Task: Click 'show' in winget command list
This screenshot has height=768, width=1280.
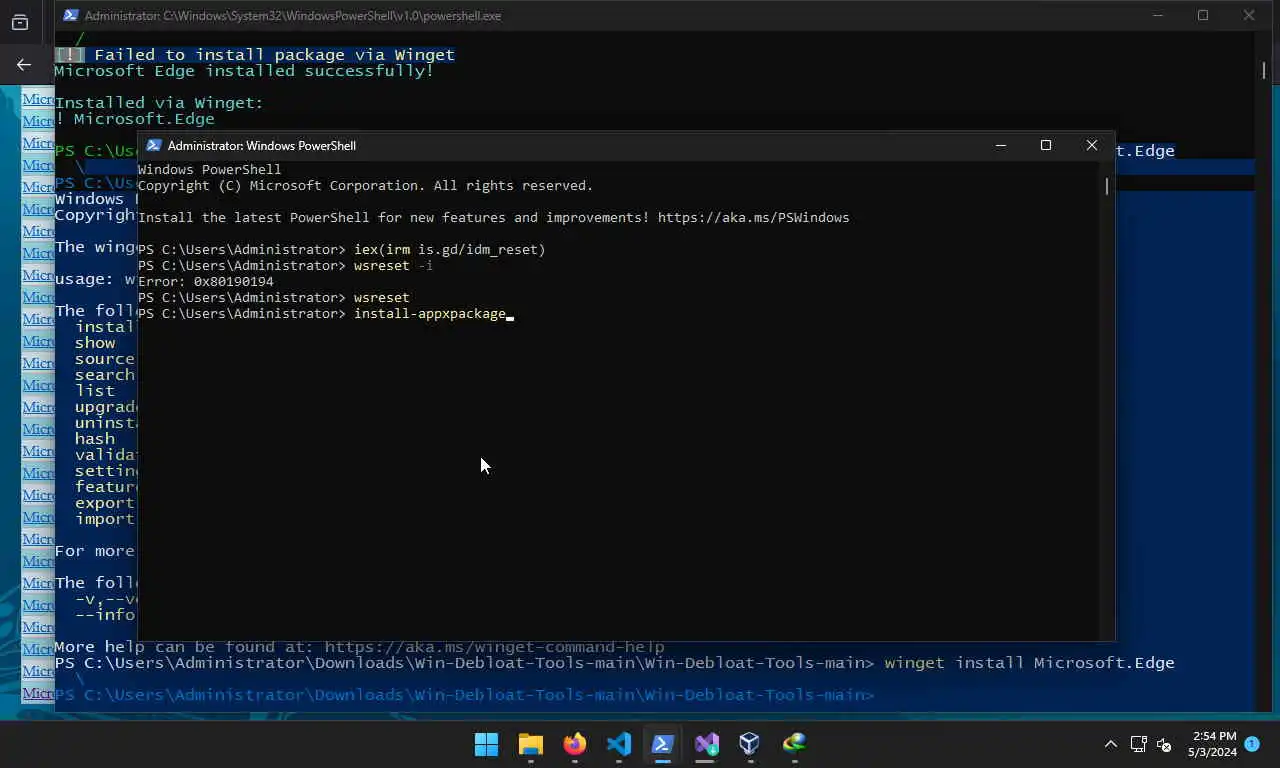Action: click(95, 343)
